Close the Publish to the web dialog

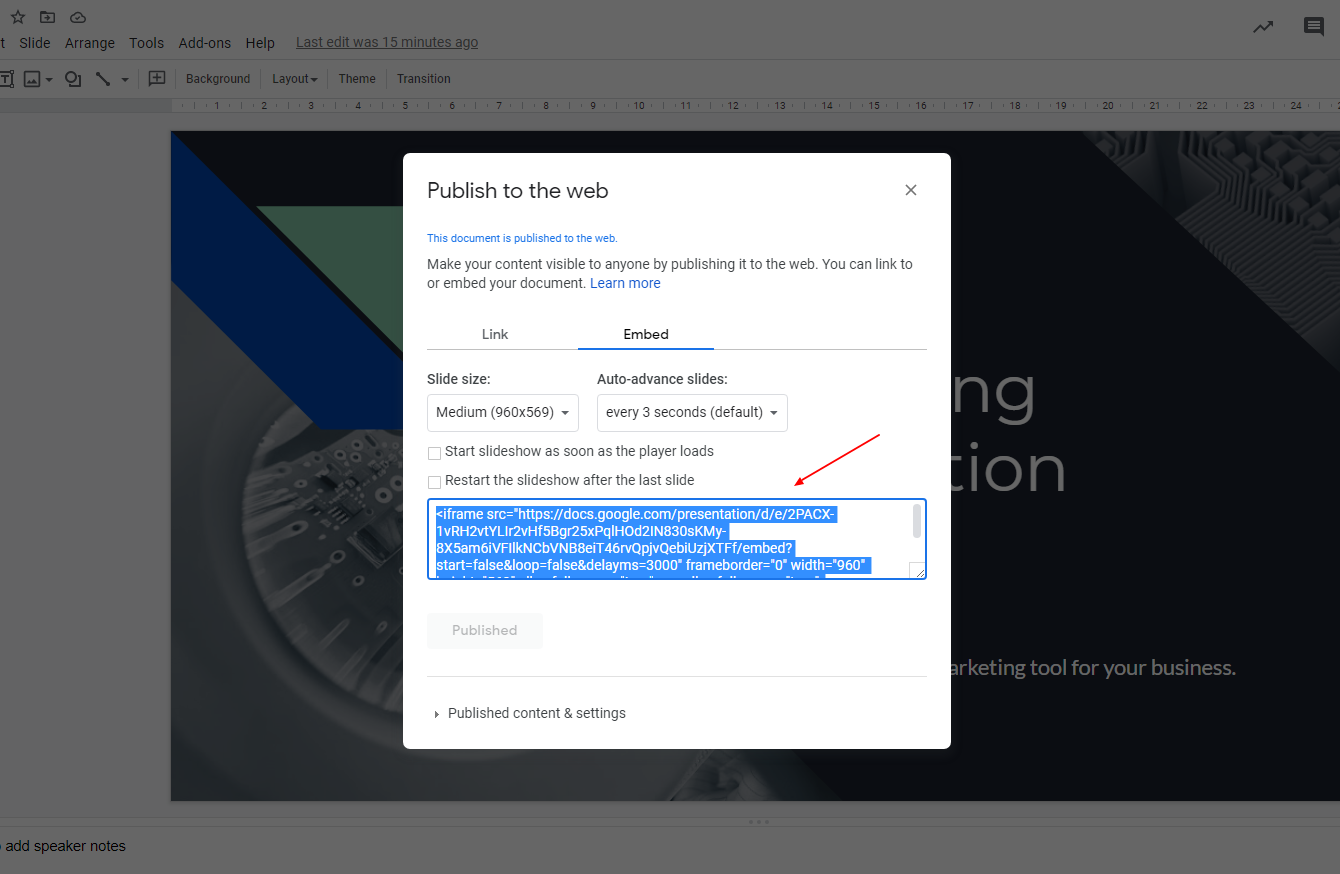[910, 190]
